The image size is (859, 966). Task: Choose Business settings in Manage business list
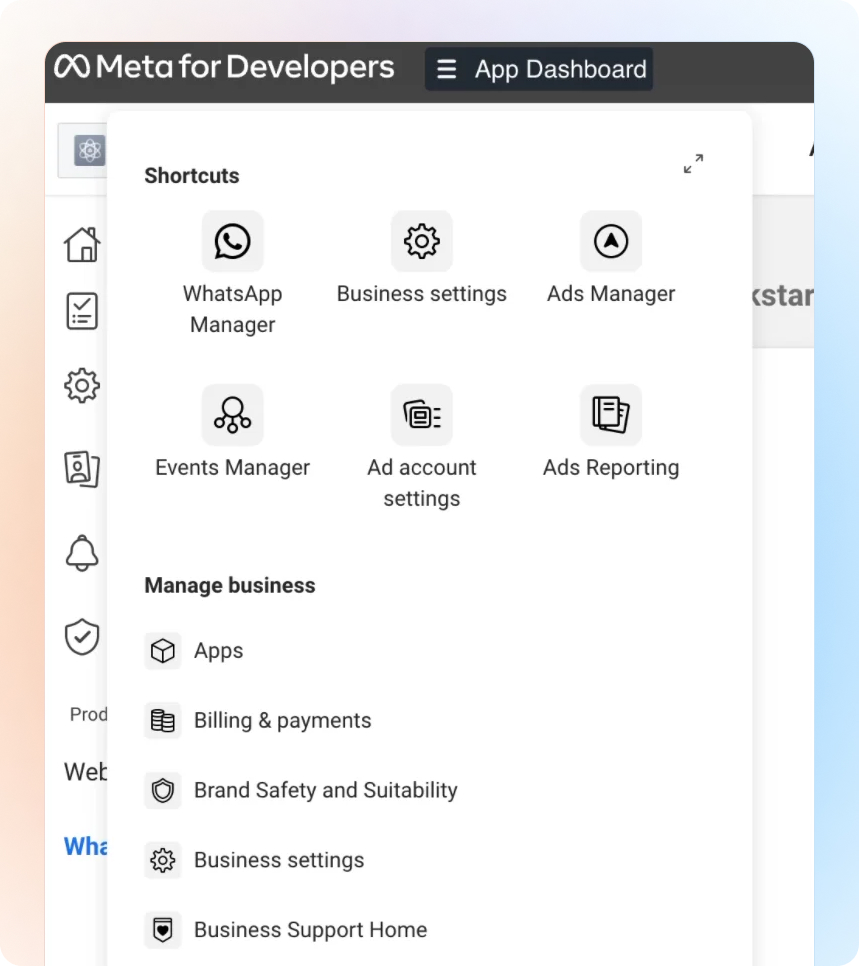coord(278,860)
